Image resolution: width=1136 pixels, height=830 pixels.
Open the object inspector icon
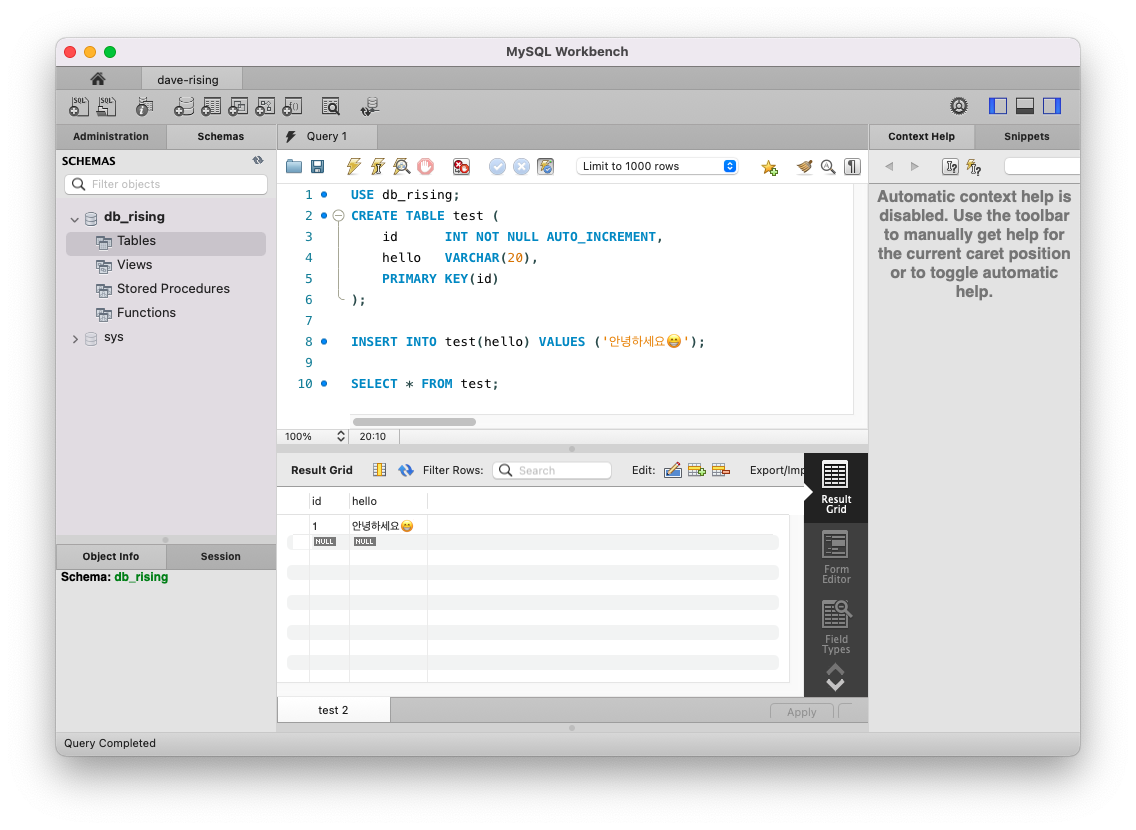click(144, 106)
